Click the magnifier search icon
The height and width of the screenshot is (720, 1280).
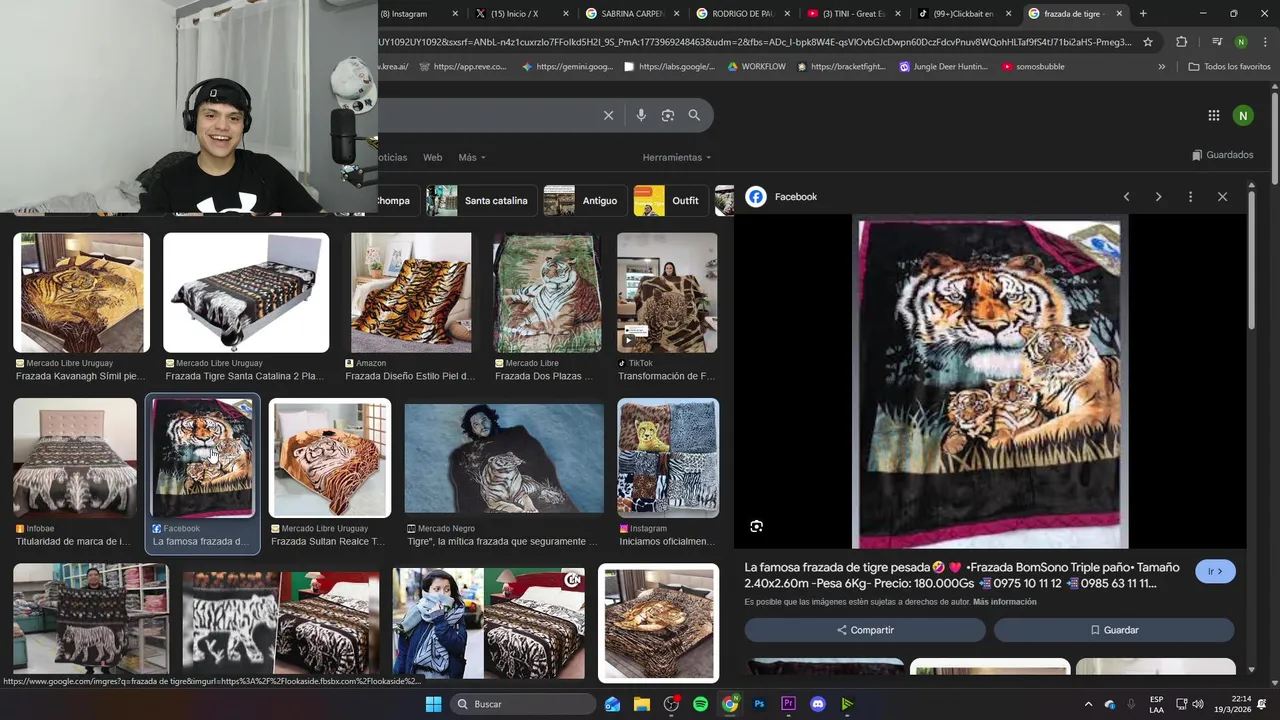coord(694,115)
